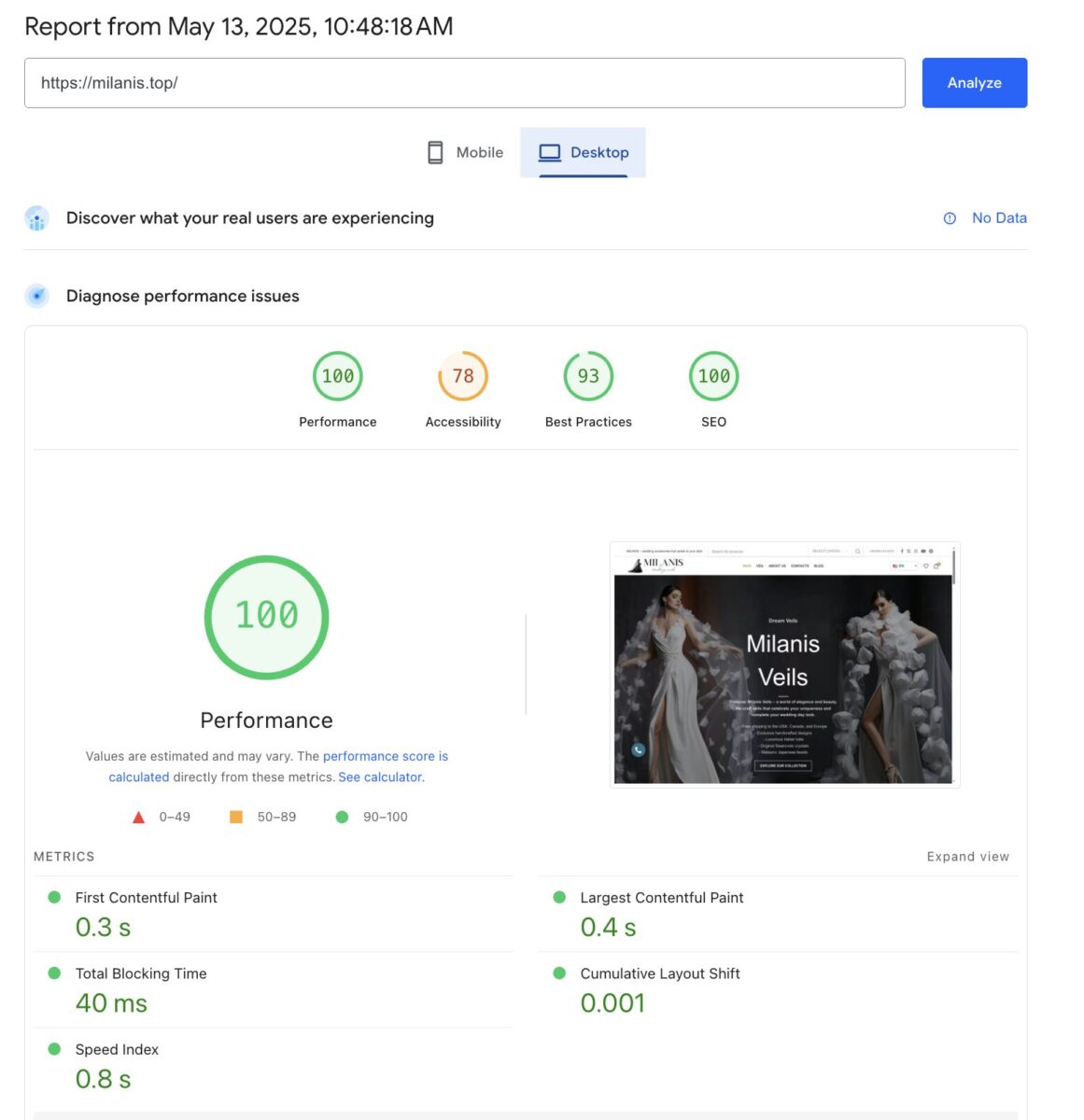Viewport: 1084px width, 1120px height.
Task: Click the Best Practices category label
Action: pyautogui.click(x=588, y=422)
